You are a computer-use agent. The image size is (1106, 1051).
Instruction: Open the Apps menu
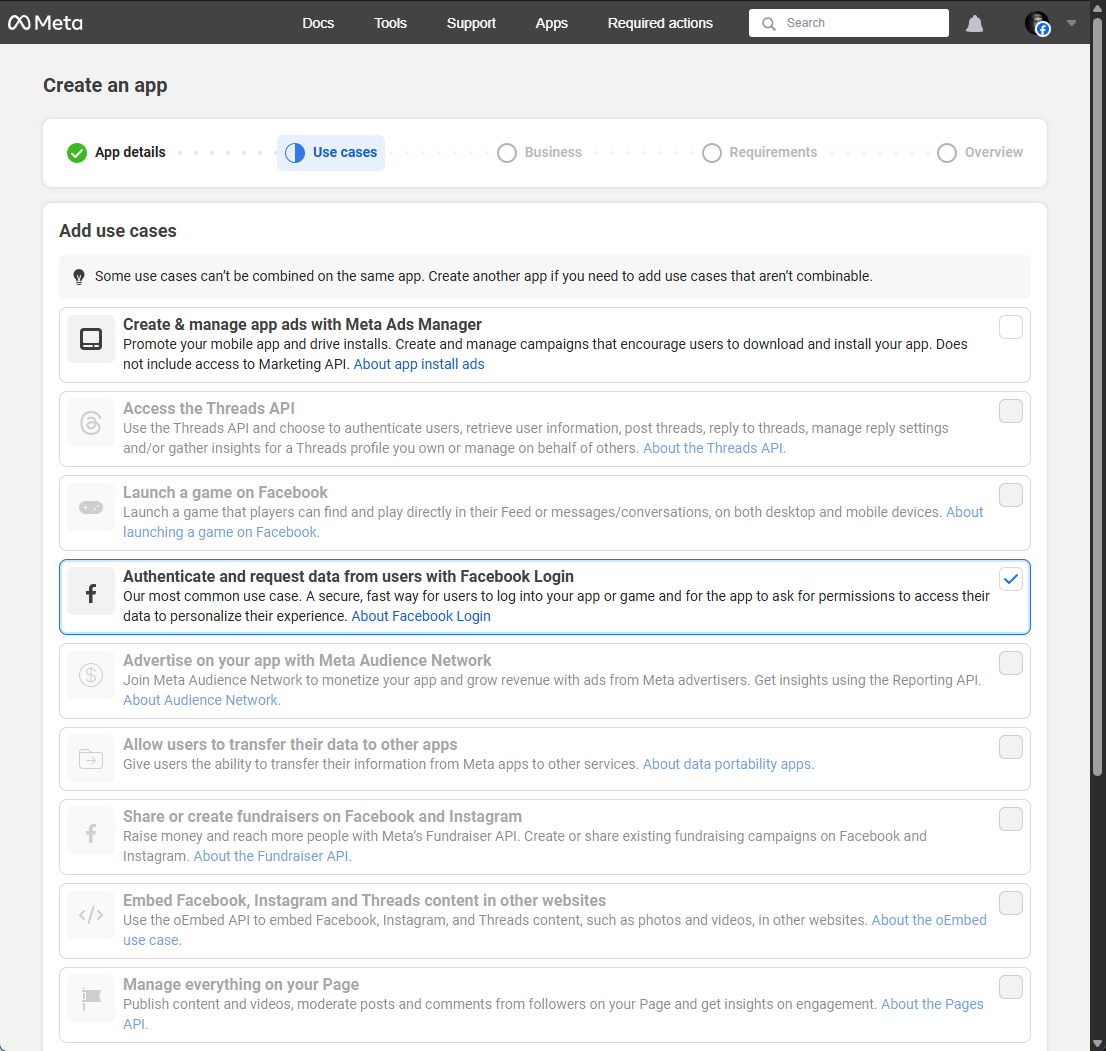(x=552, y=23)
